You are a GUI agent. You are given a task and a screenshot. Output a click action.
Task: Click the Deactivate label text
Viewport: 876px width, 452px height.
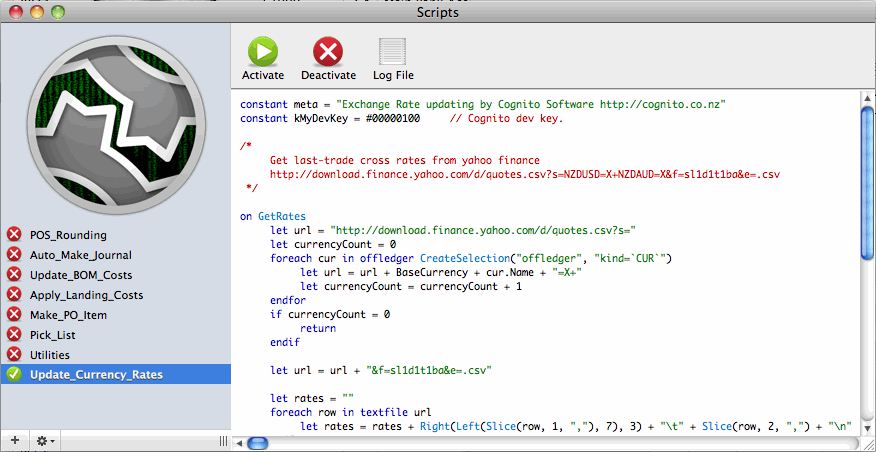point(328,75)
